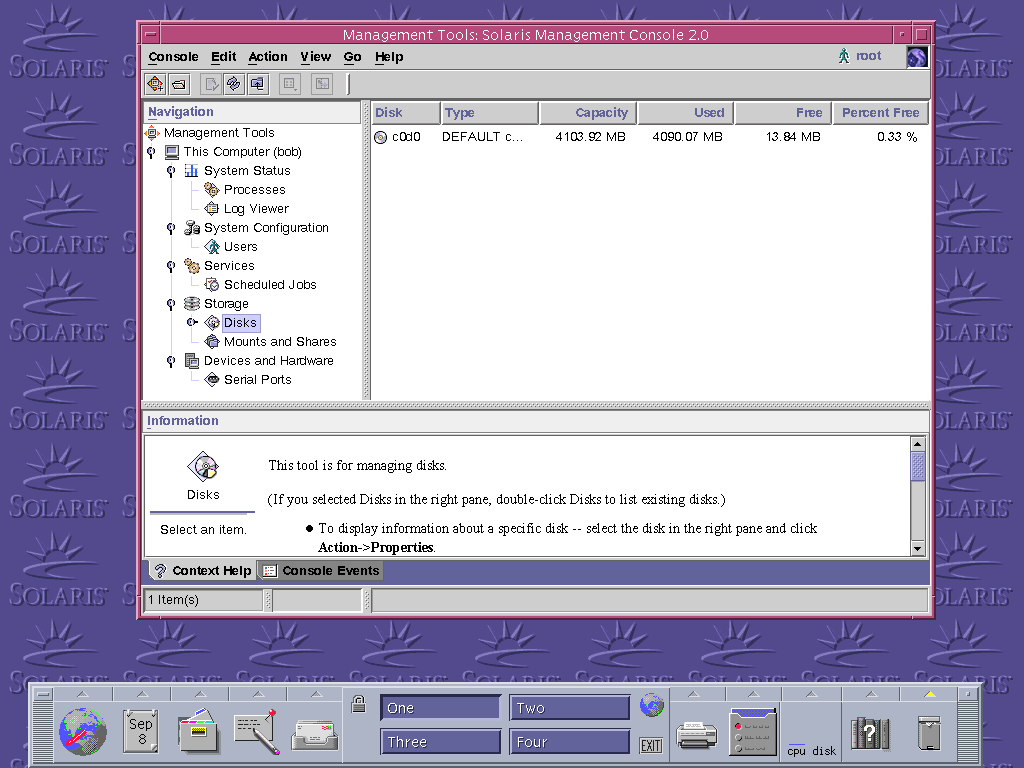This screenshot has height=768, width=1024.
Task: Open the printer icon on front panel
Action: pyautogui.click(x=697, y=735)
